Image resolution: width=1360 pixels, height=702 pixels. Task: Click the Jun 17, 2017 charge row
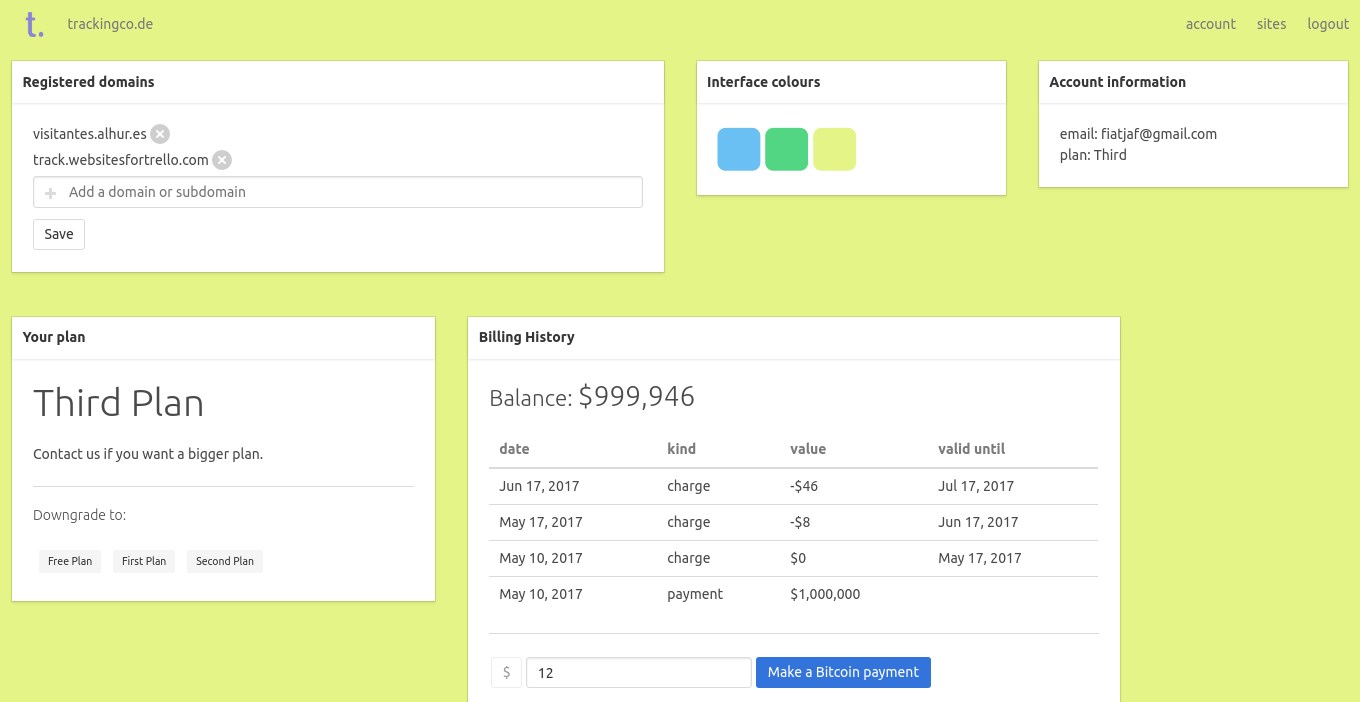(793, 486)
